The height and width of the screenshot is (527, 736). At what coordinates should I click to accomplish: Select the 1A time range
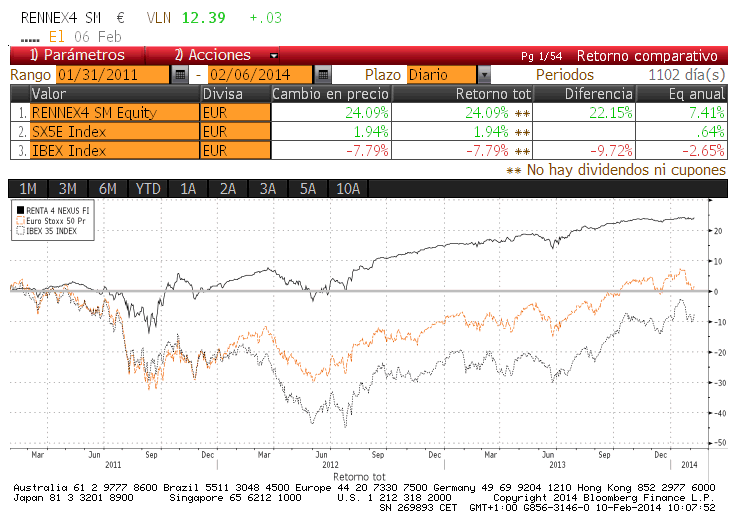tap(188, 189)
